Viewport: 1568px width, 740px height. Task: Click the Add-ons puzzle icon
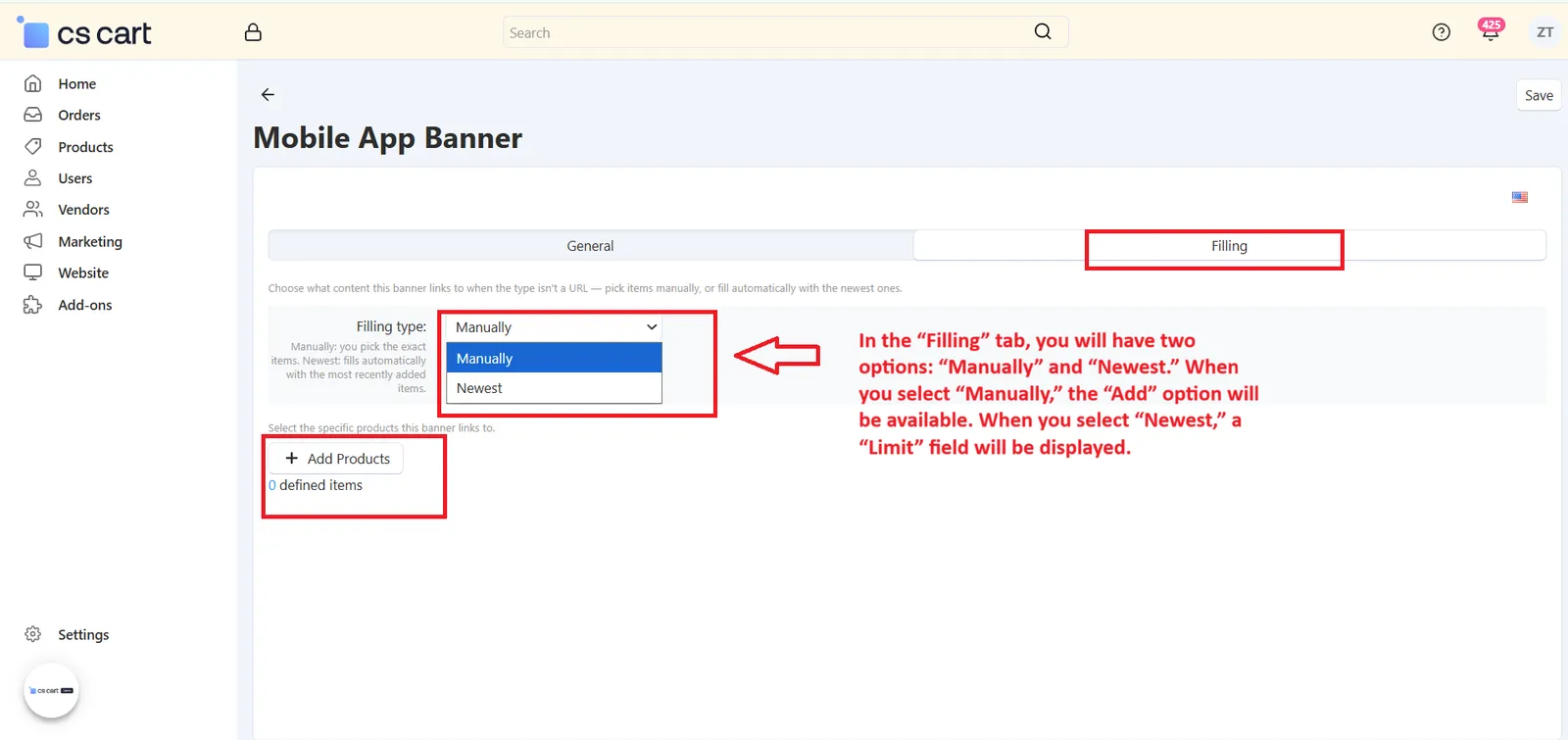click(x=33, y=305)
